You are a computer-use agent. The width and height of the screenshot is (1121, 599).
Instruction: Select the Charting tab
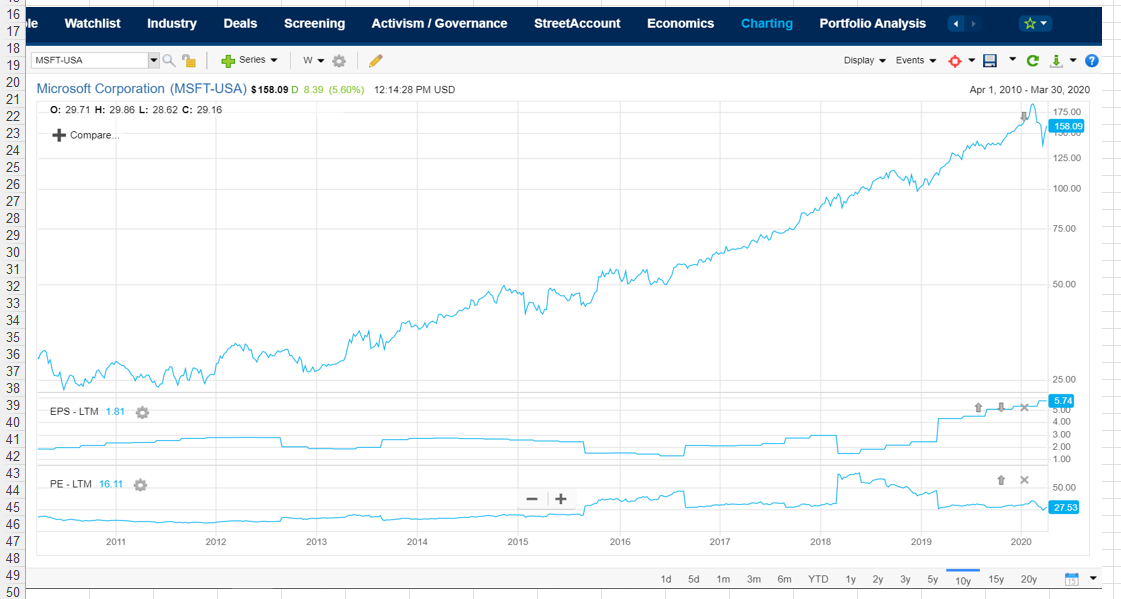[766, 24]
